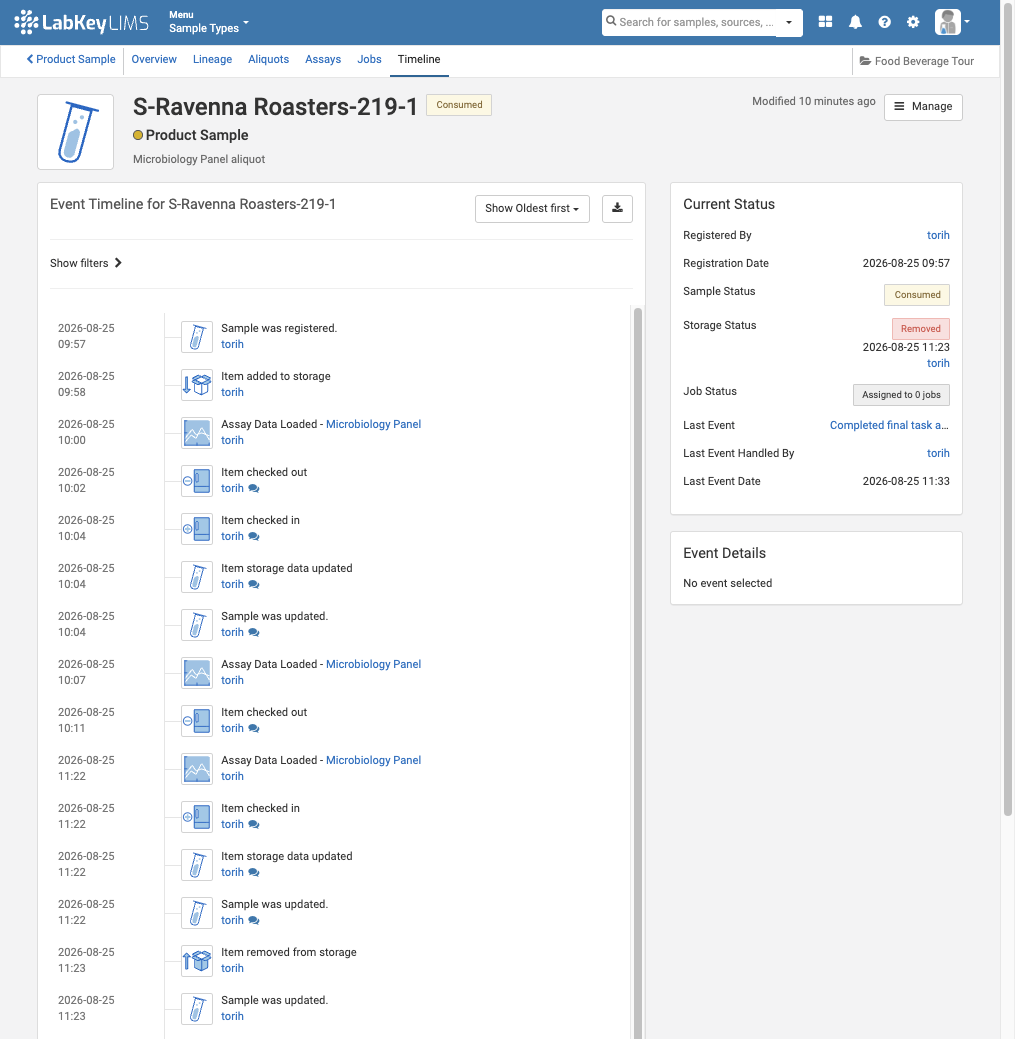Go back to Product Sample
The width and height of the screenshot is (1015, 1039).
71,59
